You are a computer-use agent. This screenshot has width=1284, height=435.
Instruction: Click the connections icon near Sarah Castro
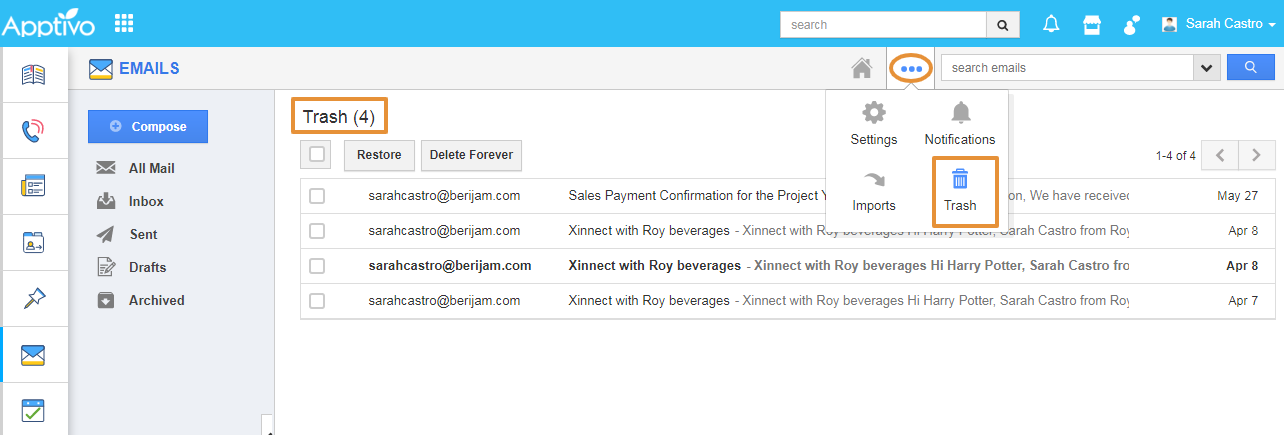coord(1132,24)
